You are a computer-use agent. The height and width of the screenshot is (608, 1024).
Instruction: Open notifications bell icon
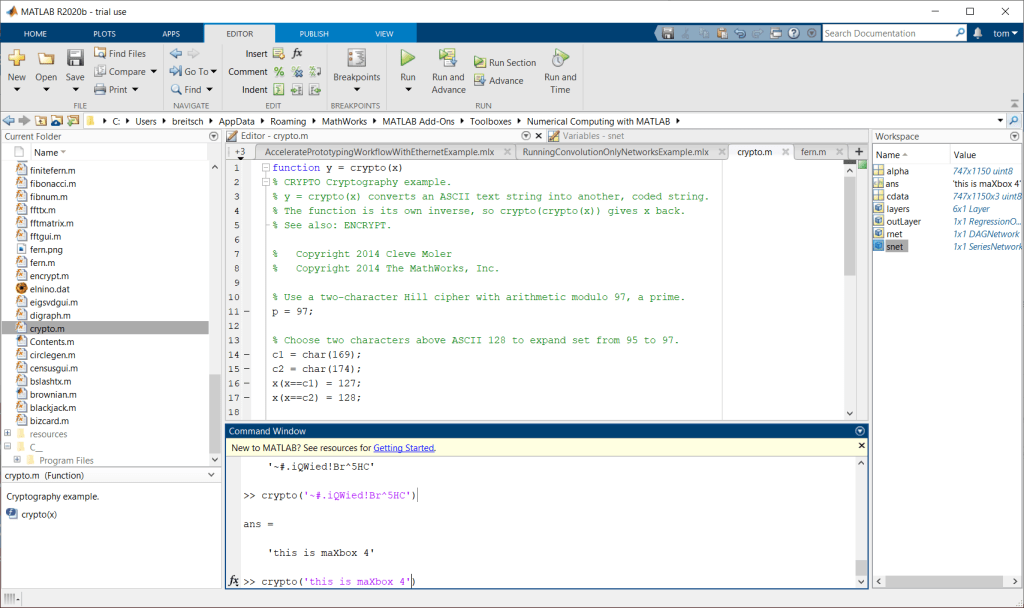(x=976, y=33)
